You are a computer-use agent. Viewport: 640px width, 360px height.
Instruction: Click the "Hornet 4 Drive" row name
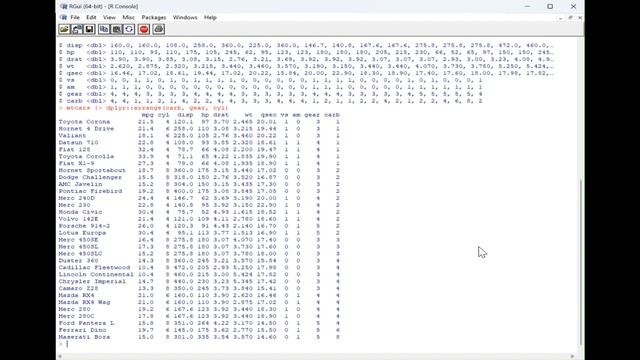click(86, 129)
